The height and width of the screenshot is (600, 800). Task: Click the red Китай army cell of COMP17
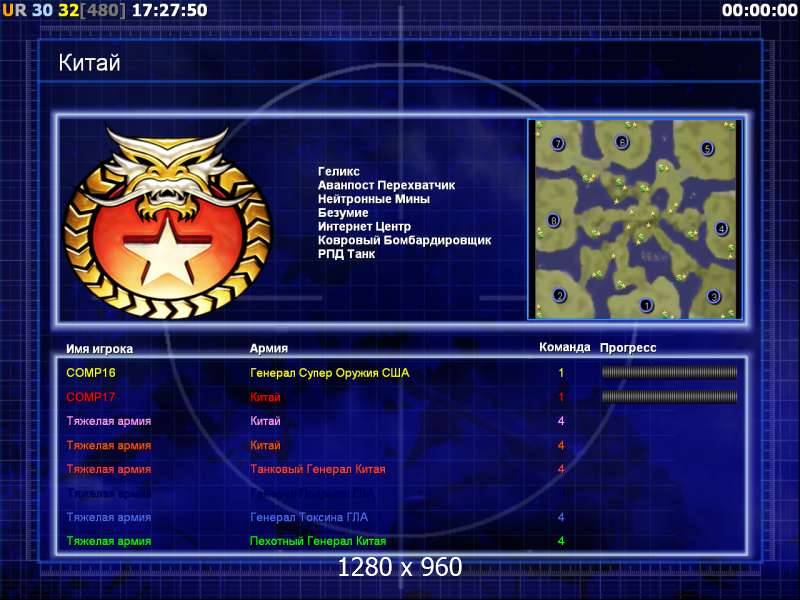coord(265,397)
